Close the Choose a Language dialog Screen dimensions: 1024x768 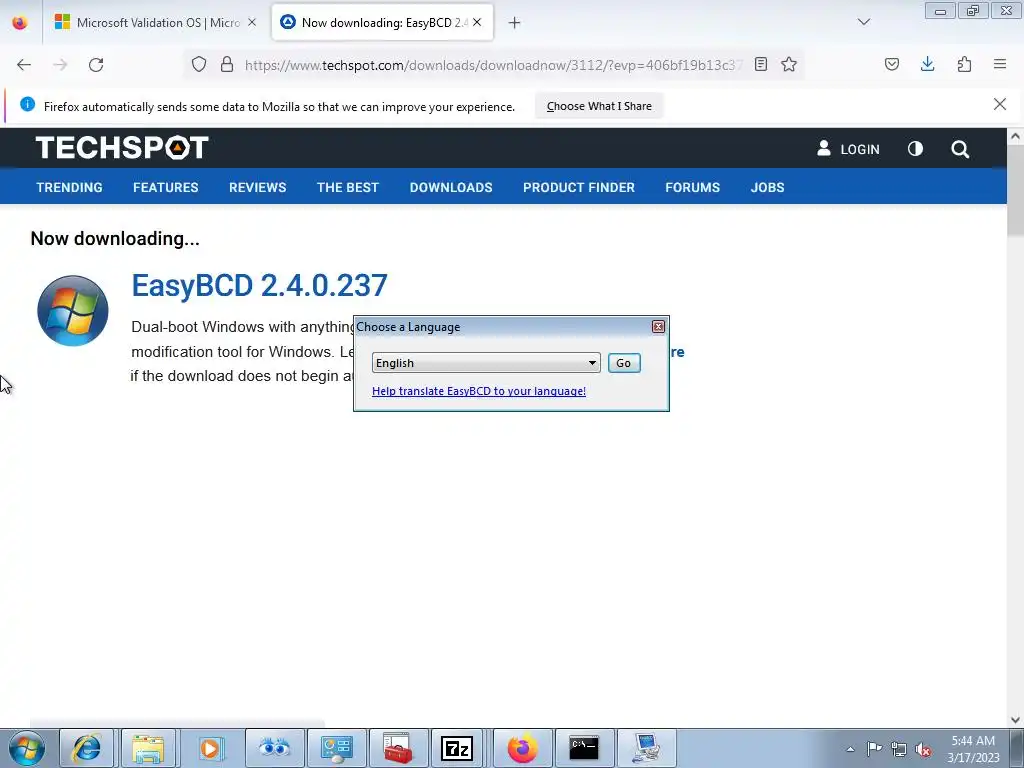coord(658,327)
